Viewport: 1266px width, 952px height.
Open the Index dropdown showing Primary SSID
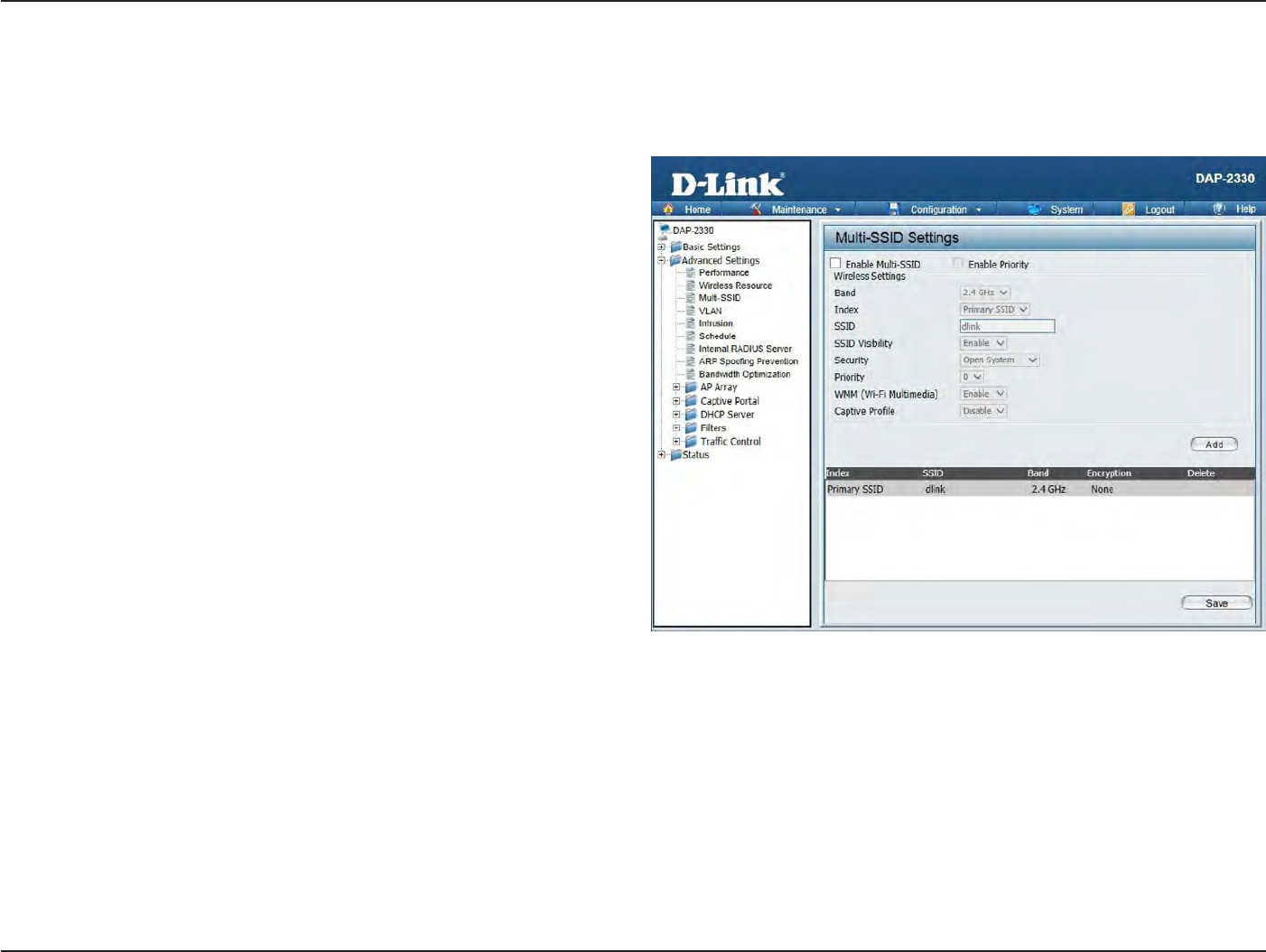[x=994, y=310]
